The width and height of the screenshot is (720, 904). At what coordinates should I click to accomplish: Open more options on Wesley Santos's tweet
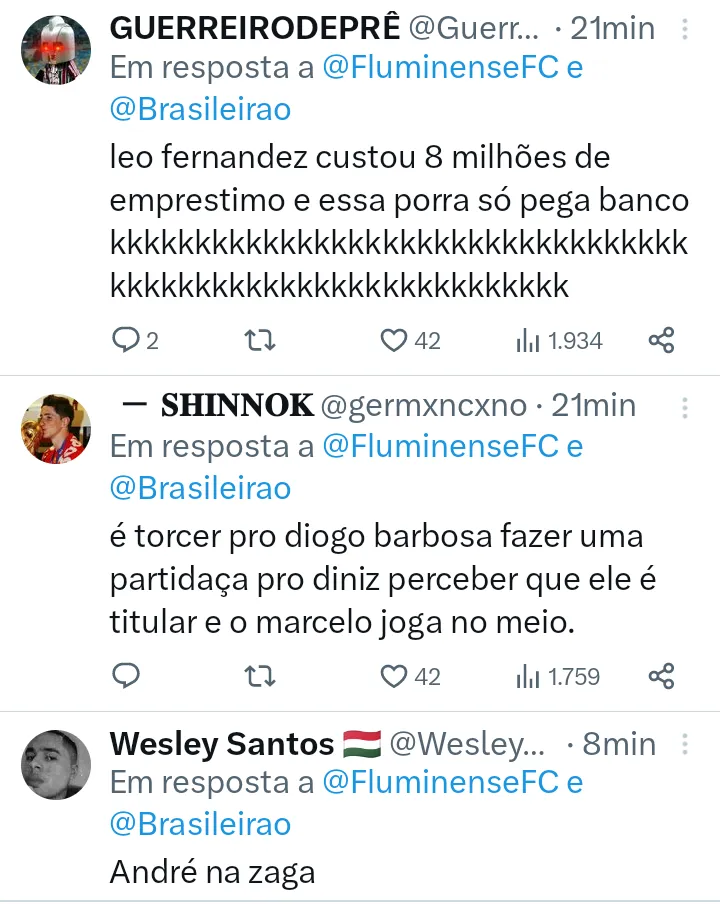686,744
